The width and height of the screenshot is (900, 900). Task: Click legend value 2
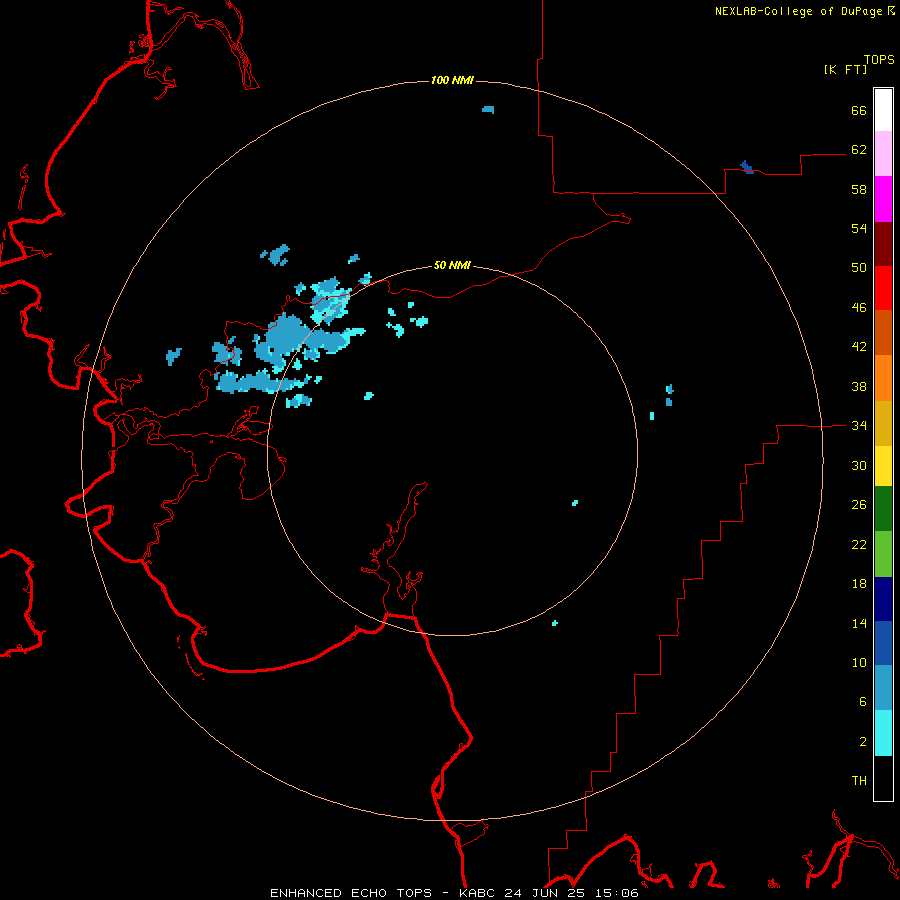tap(863, 741)
